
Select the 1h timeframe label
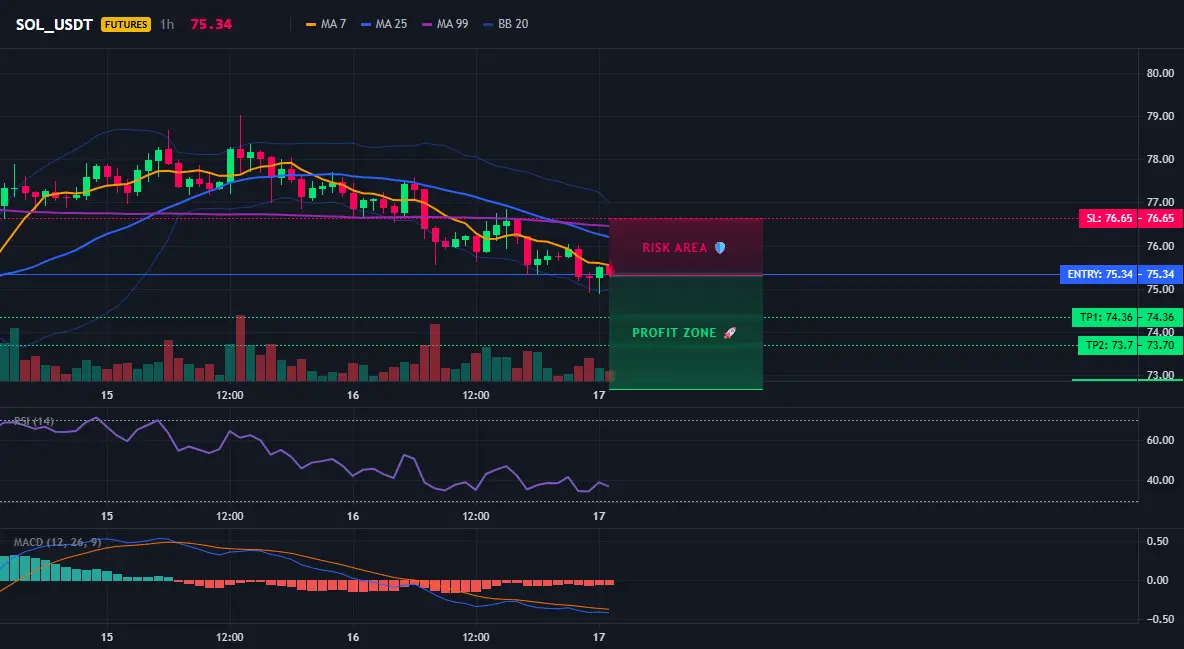point(167,24)
